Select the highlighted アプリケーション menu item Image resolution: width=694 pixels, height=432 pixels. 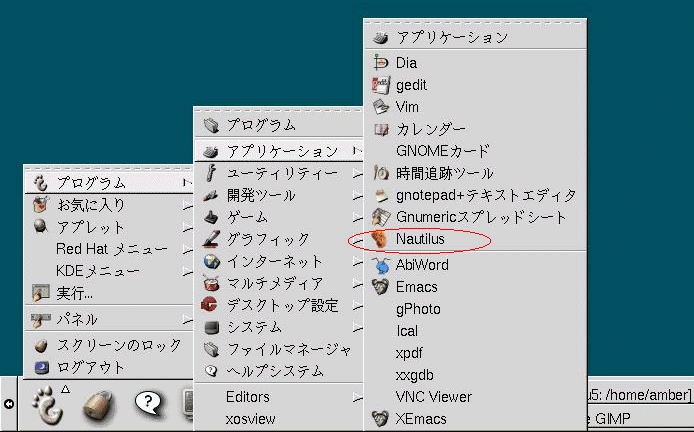(279, 151)
